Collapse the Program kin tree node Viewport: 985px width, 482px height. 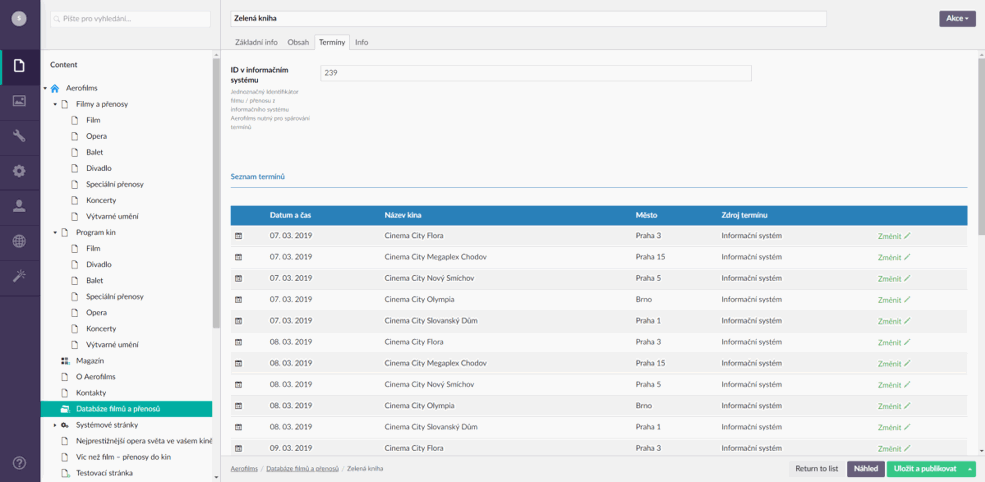pos(55,232)
